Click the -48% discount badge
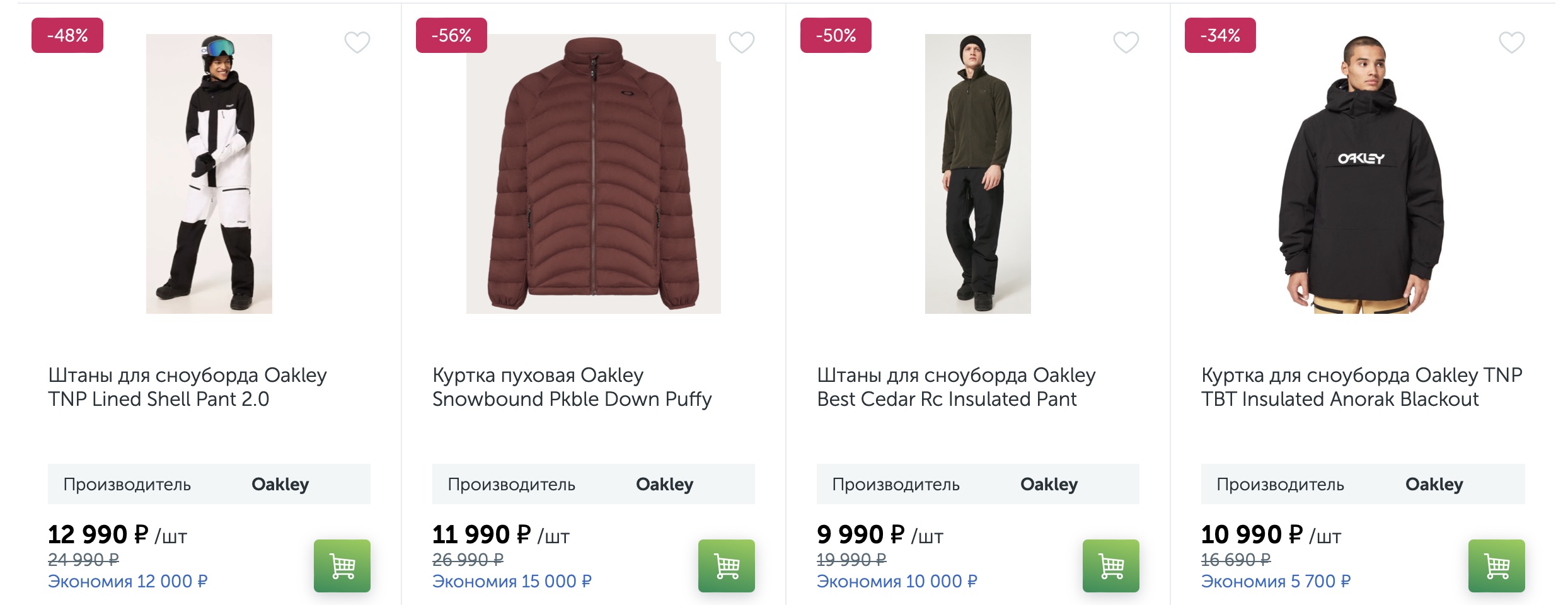Image resolution: width=1568 pixels, height=605 pixels. [67, 35]
